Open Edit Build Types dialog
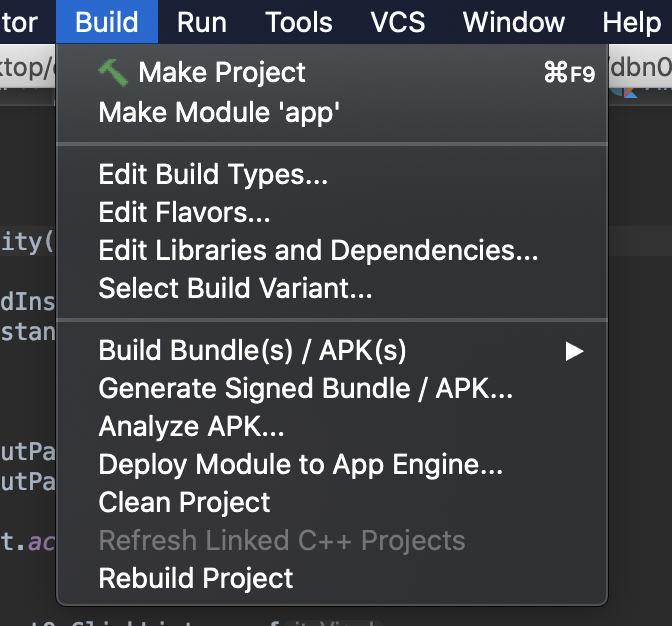Viewport: 672px width, 626px height. (x=213, y=174)
